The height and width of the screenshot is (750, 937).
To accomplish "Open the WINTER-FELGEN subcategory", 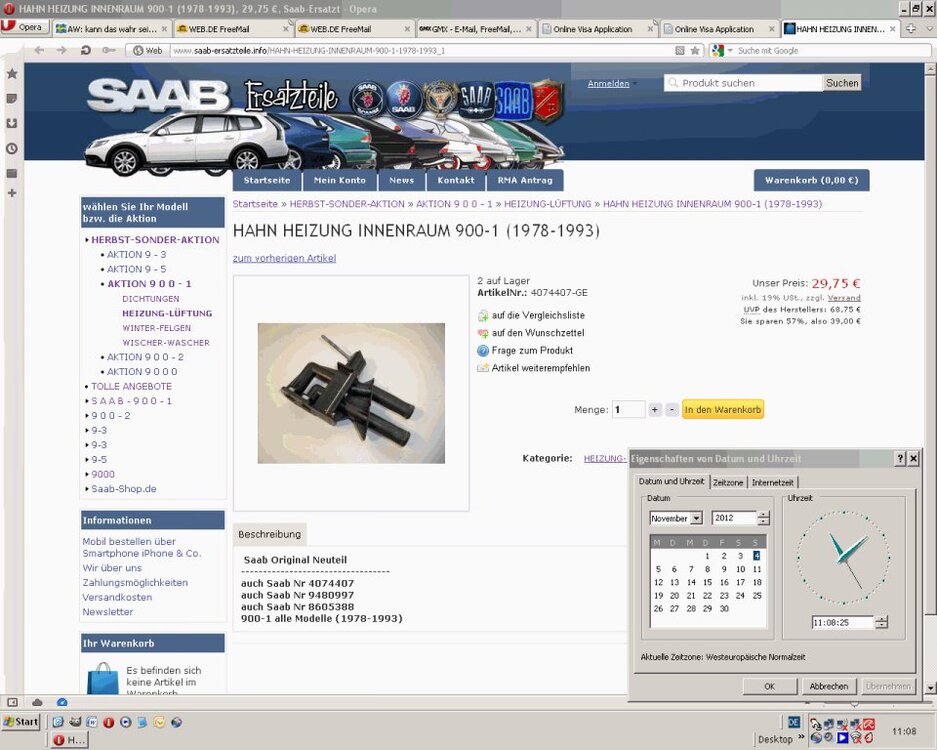I will pos(157,328).
